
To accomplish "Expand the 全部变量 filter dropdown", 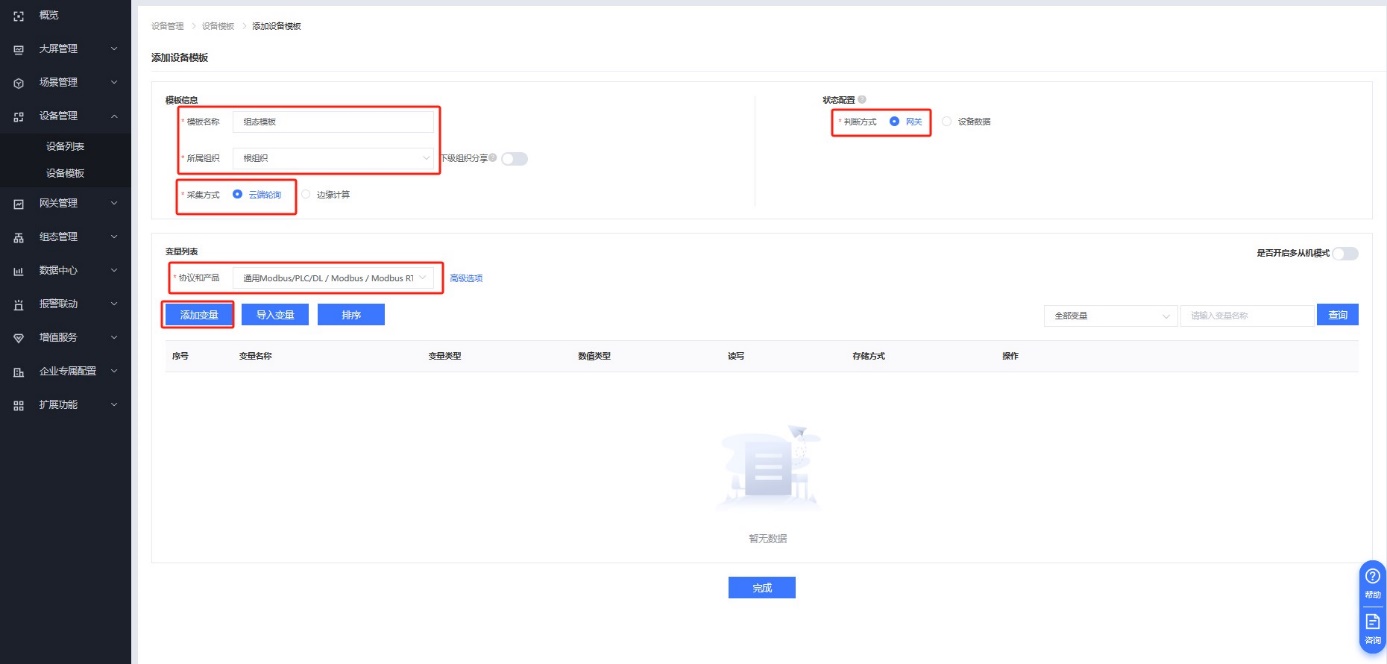I will [1110, 316].
